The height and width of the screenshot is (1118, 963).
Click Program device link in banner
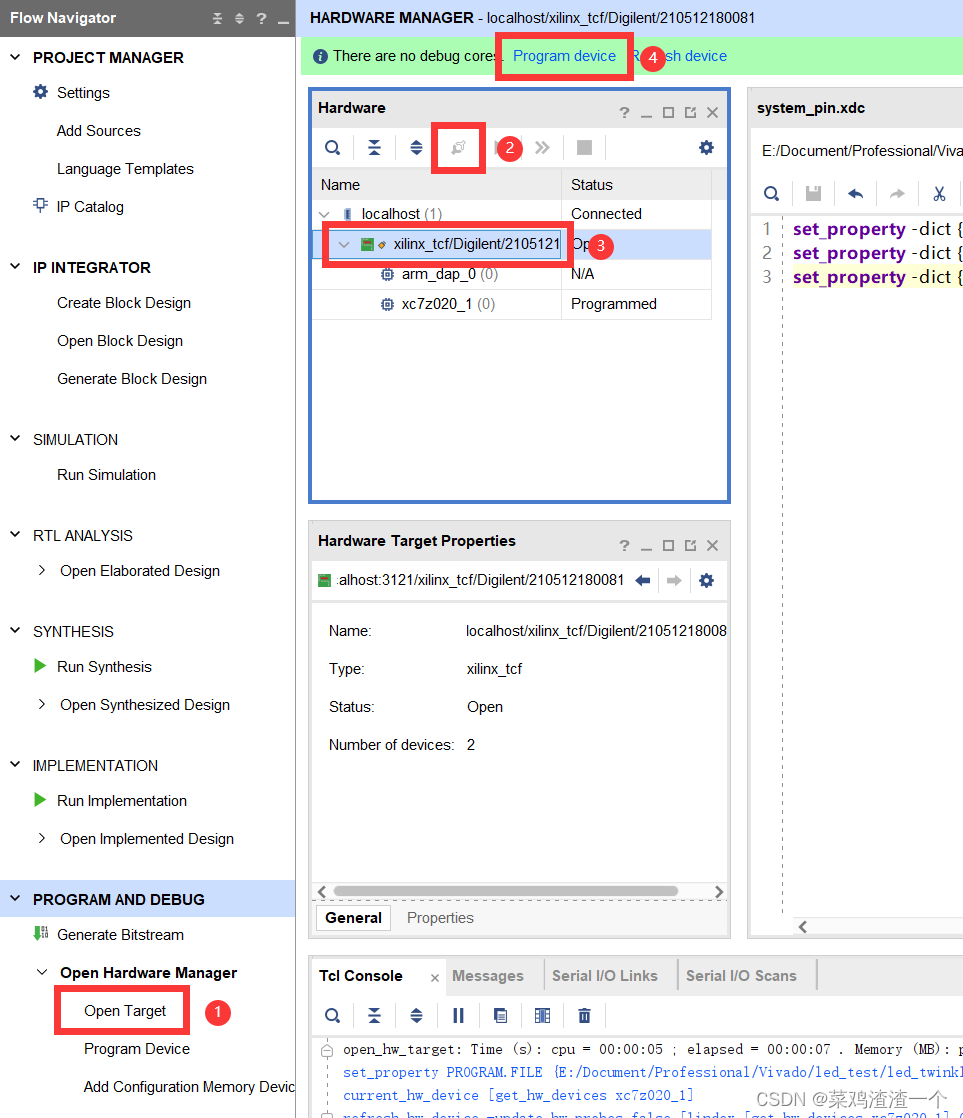[564, 56]
